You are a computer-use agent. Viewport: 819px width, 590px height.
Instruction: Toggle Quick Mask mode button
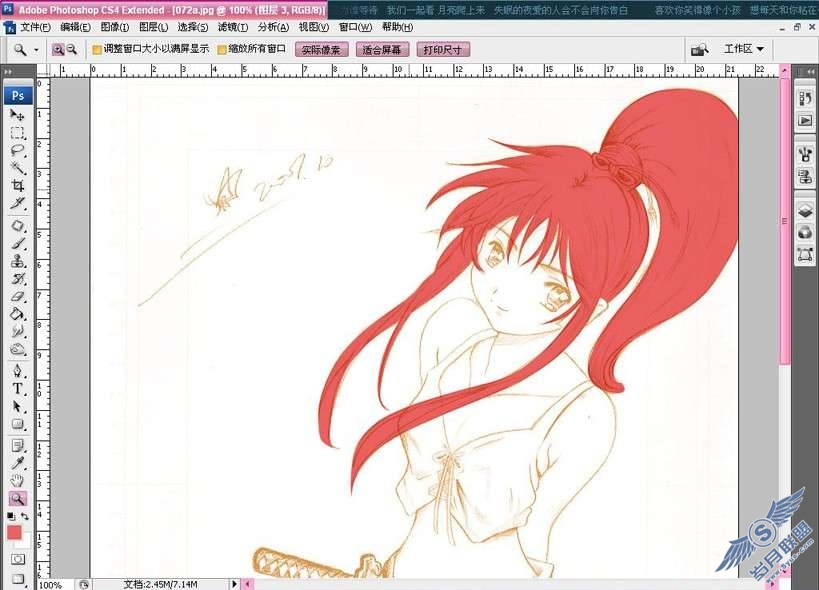click(x=17, y=559)
